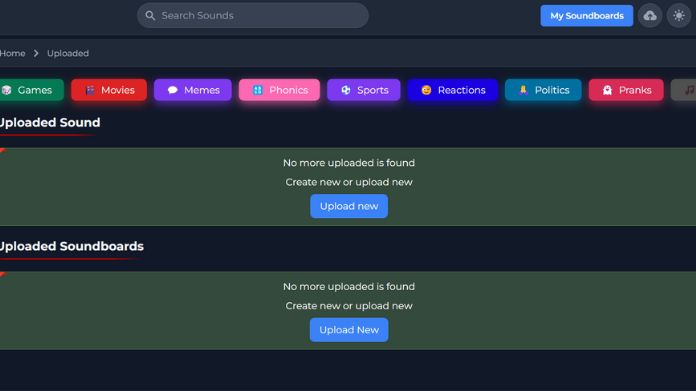
Task: Click the Uploaded Sound heading
Action: (x=50, y=122)
